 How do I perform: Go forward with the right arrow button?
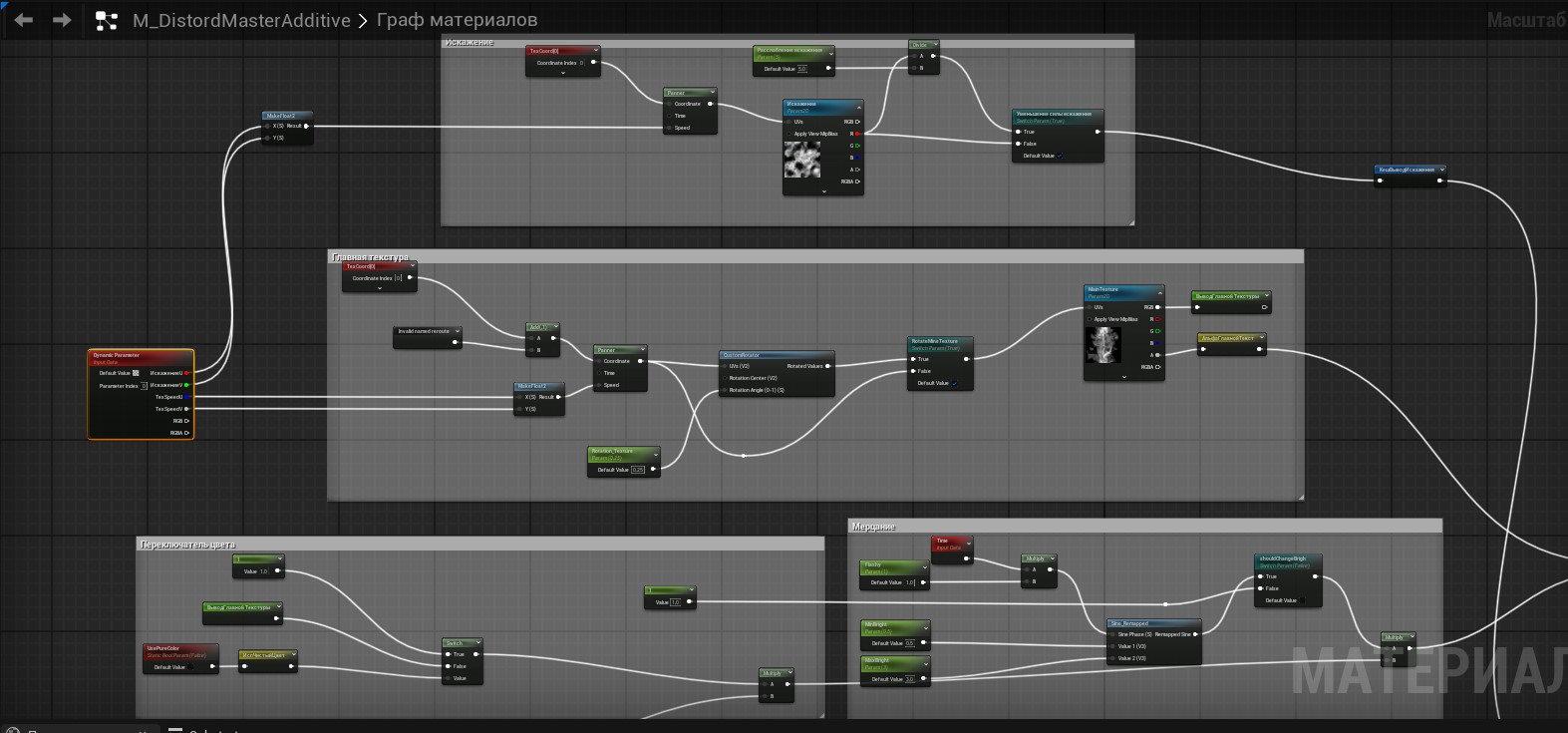coord(62,20)
